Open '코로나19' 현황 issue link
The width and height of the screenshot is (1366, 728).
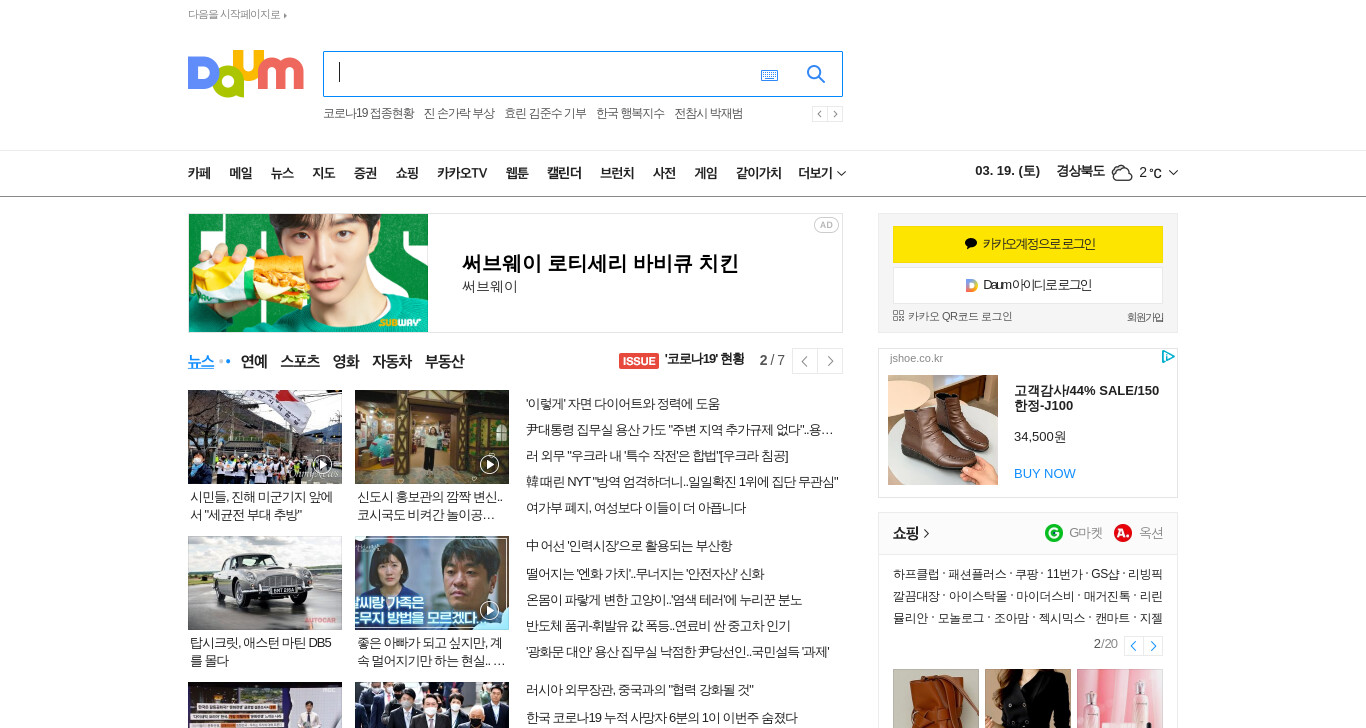(705, 360)
